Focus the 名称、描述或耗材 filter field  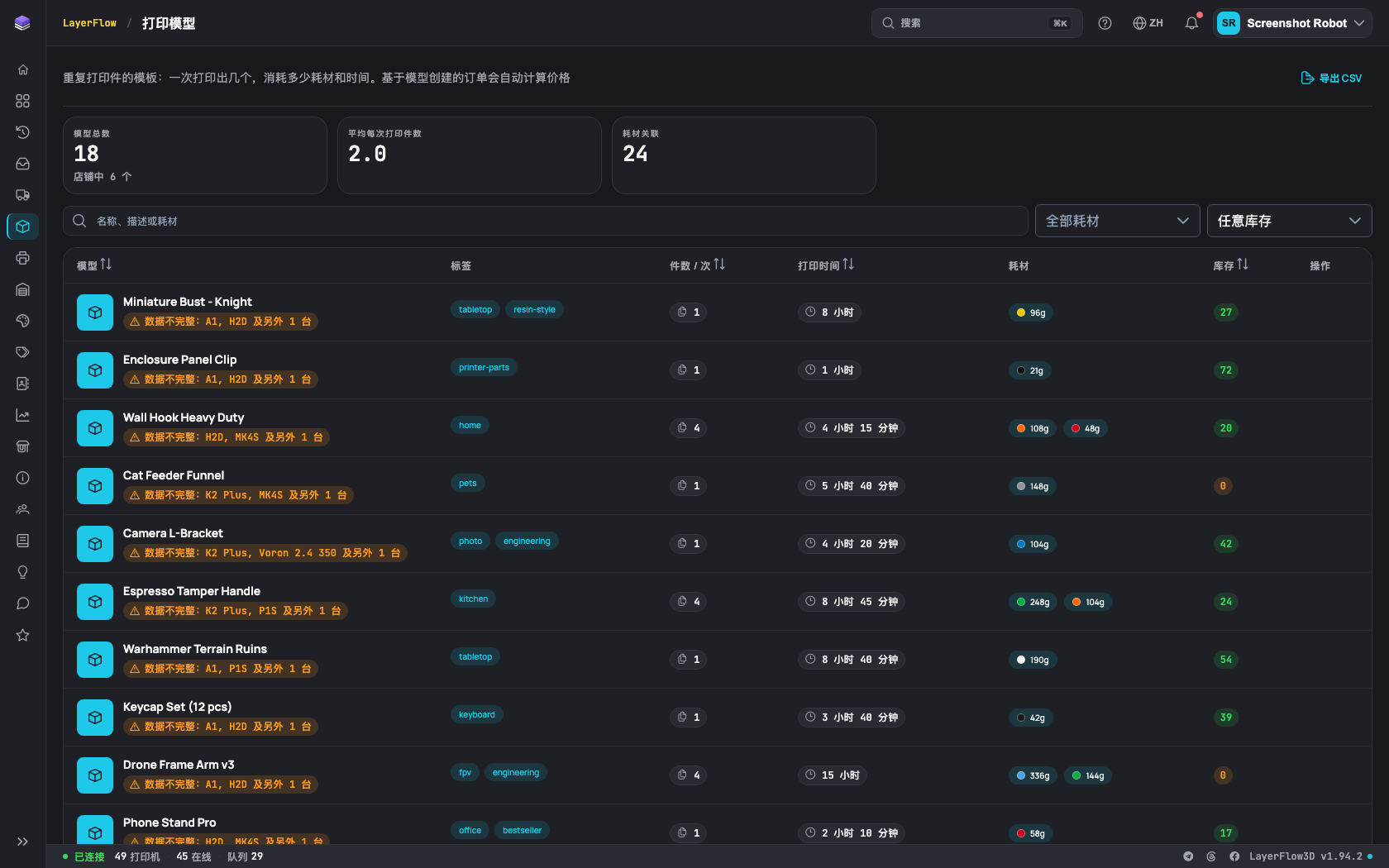pos(546,221)
